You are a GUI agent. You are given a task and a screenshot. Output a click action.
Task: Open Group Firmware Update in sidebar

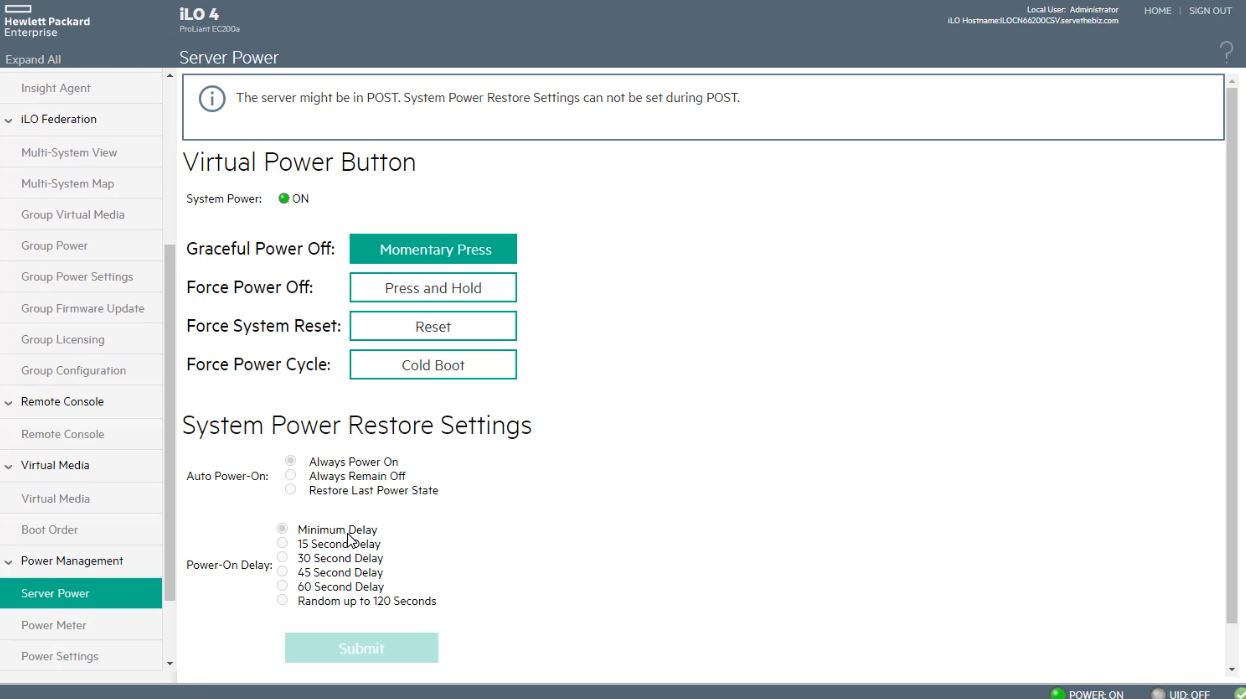(83, 308)
